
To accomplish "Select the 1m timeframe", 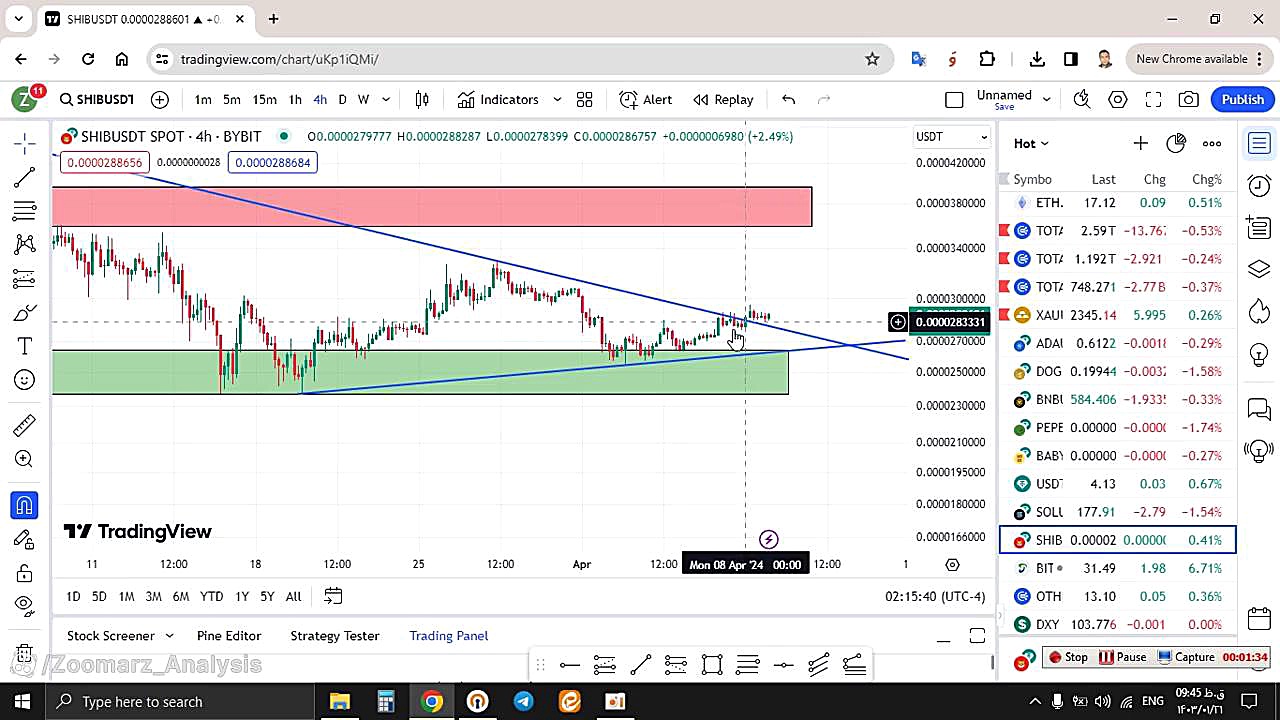I will point(203,99).
